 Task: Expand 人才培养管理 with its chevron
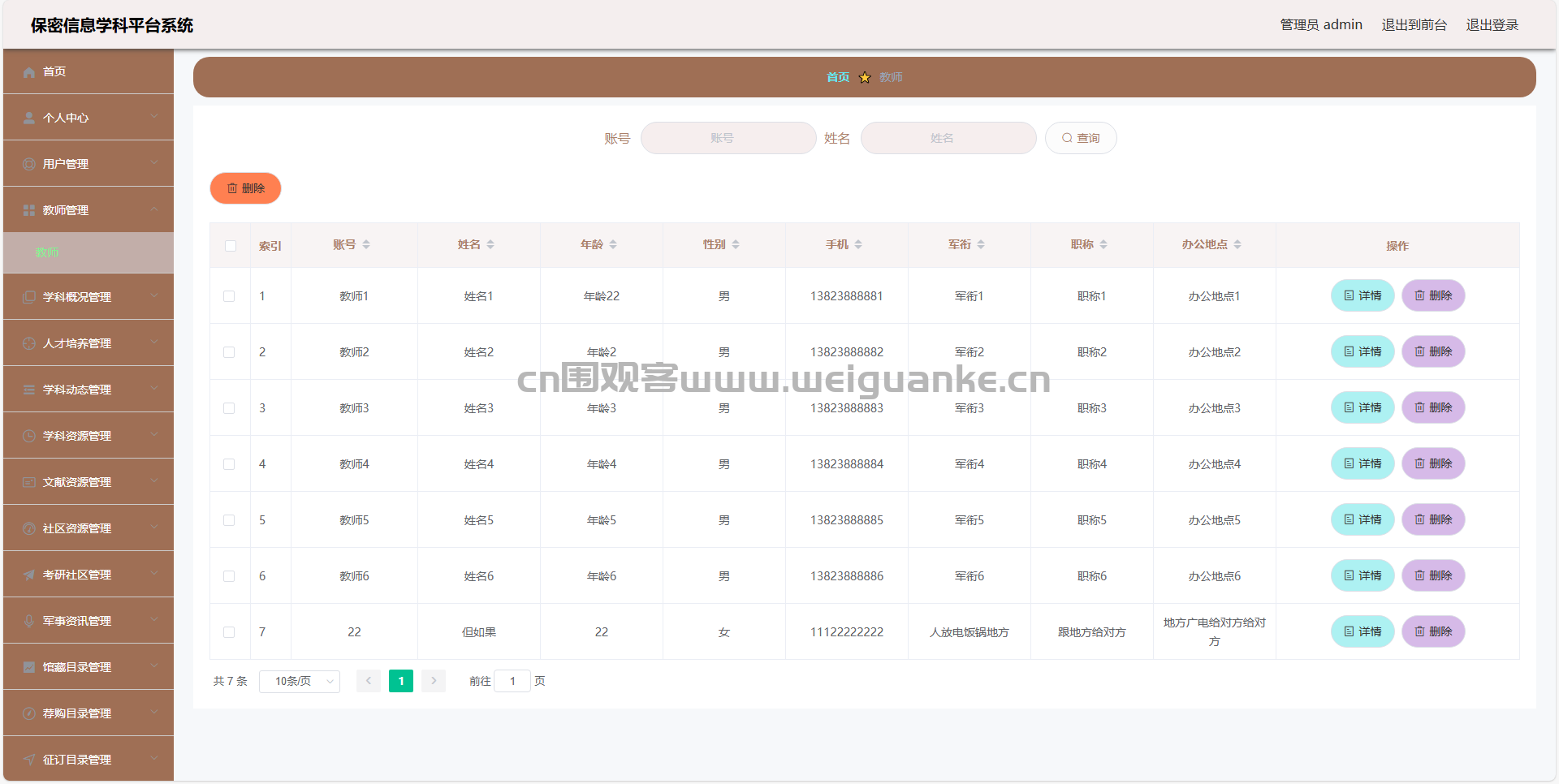tap(154, 342)
